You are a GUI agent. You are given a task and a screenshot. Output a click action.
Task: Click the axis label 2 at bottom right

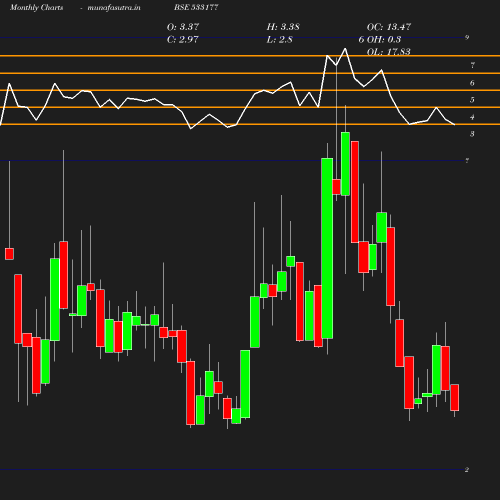click(467, 470)
